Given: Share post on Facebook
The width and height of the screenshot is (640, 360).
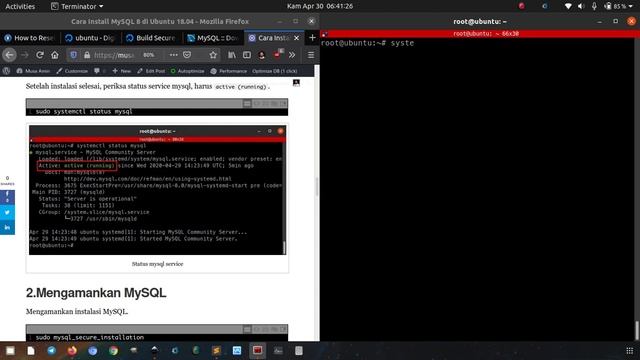Looking at the screenshot, I should (7, 197).
